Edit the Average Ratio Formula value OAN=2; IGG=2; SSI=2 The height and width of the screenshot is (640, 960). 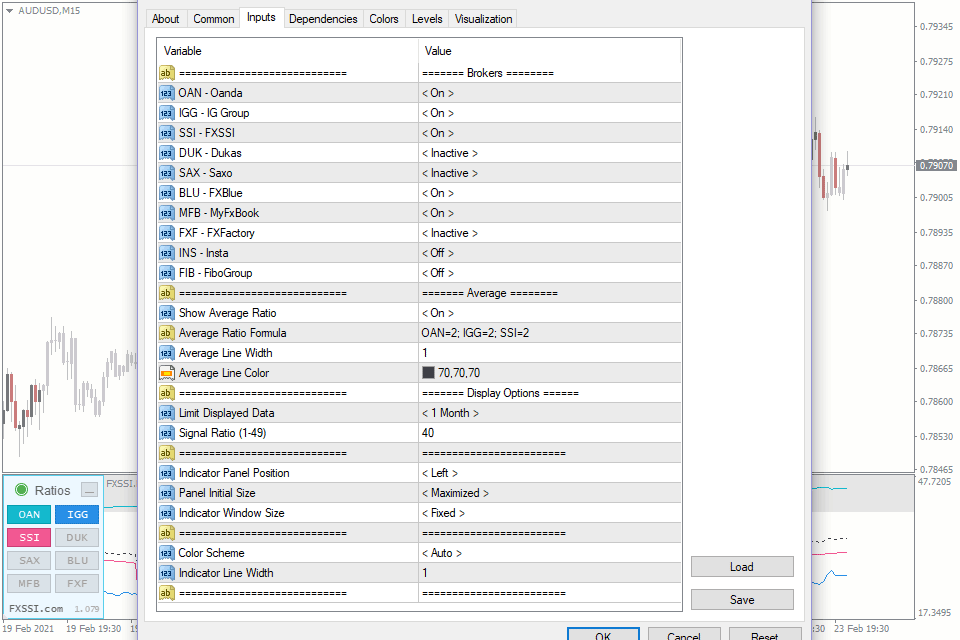coord(550,333)
